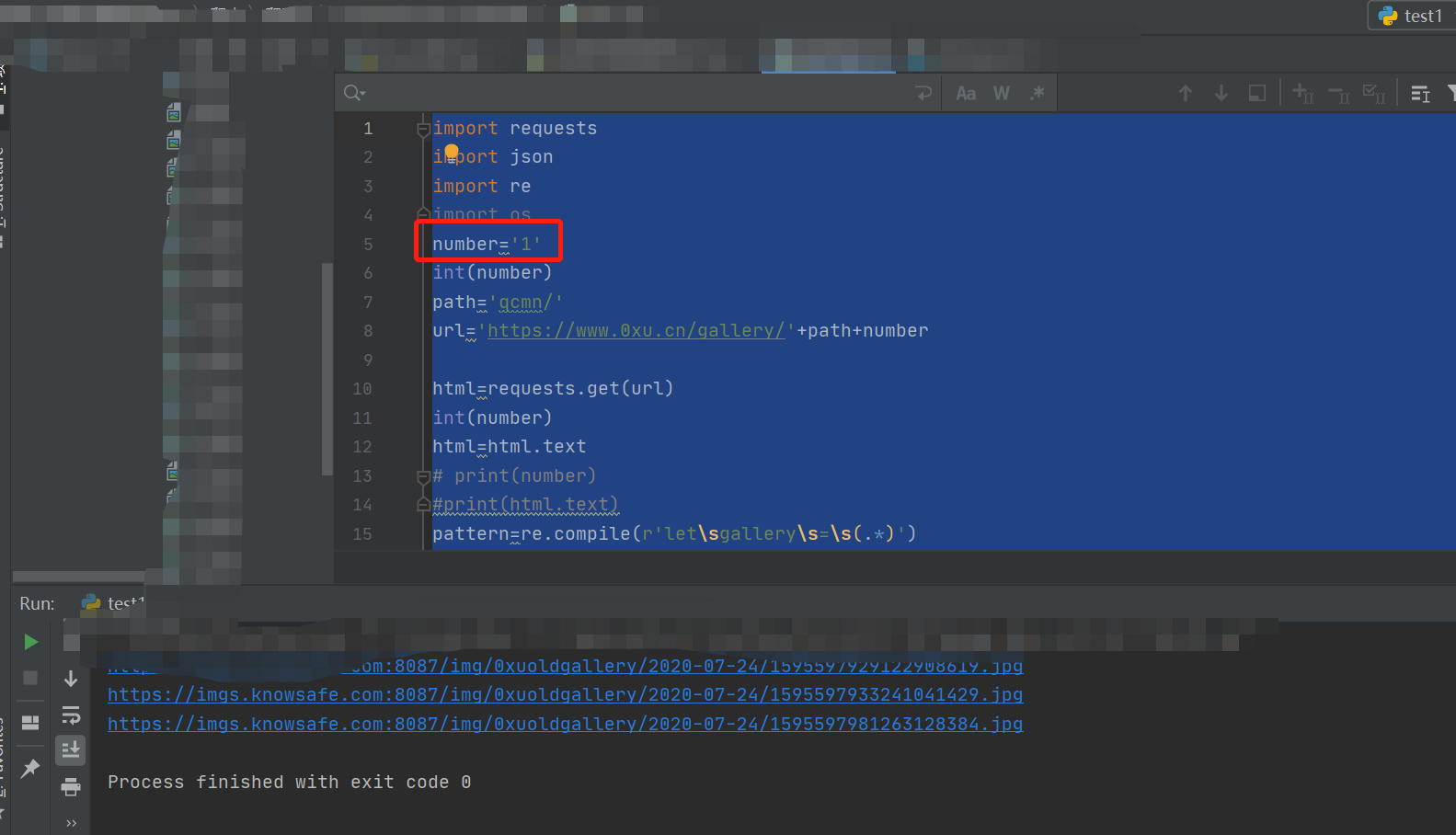Select the test1 tab in Run panel
Viewport: 1456px width, 835px height.
click(x=113, y=603)
